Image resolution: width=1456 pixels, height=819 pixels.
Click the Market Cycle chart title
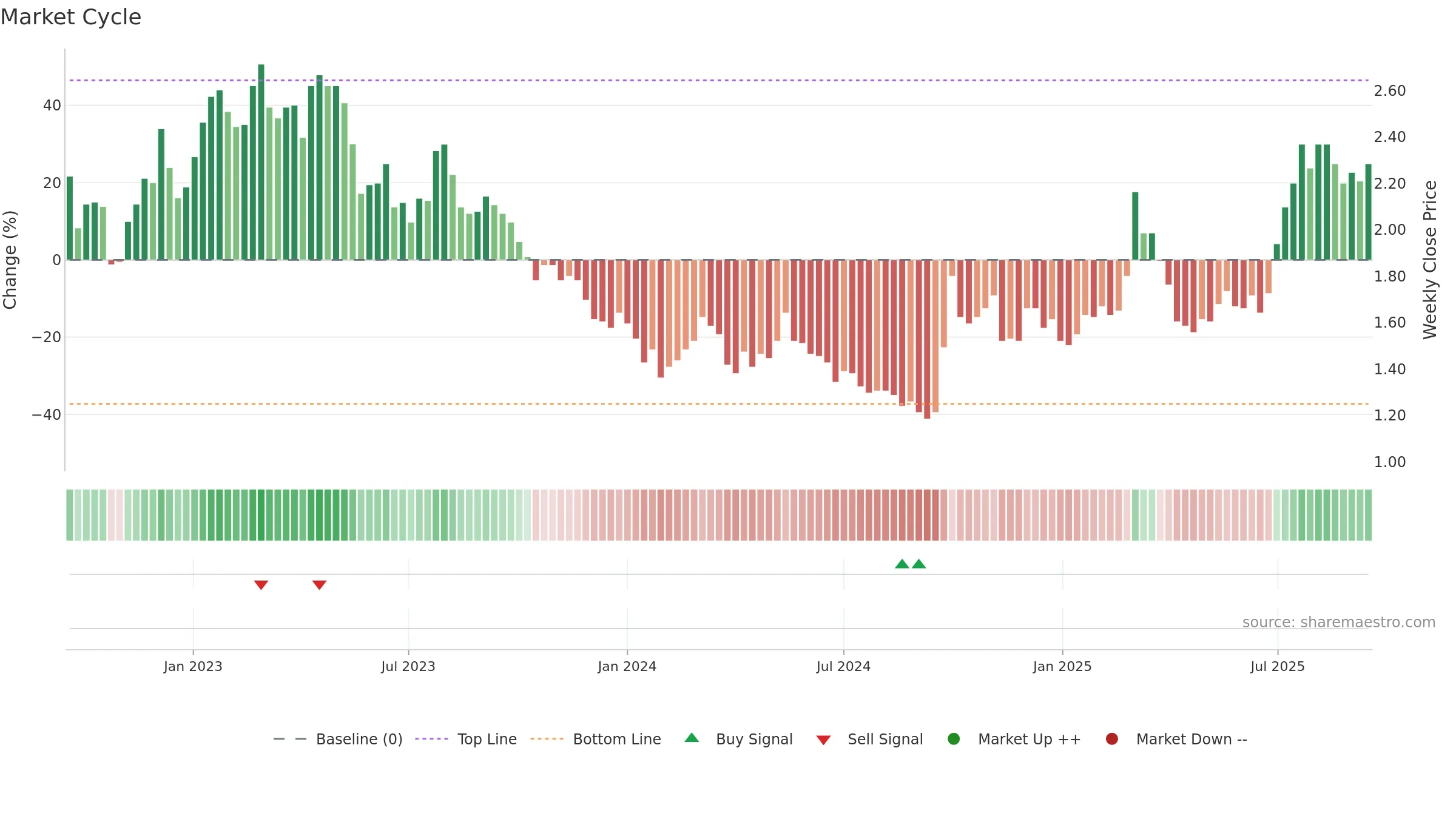[x=71, y=17]
